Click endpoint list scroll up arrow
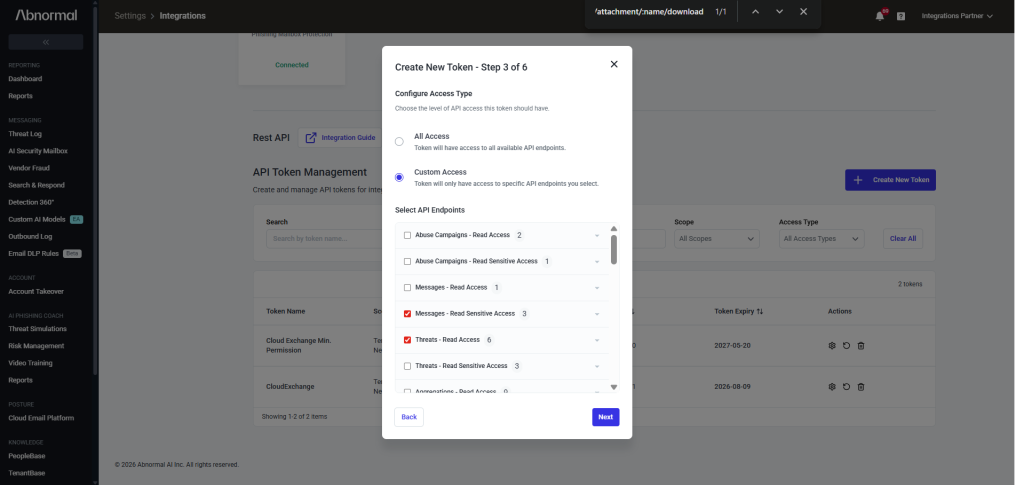Image resolution: width=1024 pixels, height=485 pixels. tap(614, 228)
